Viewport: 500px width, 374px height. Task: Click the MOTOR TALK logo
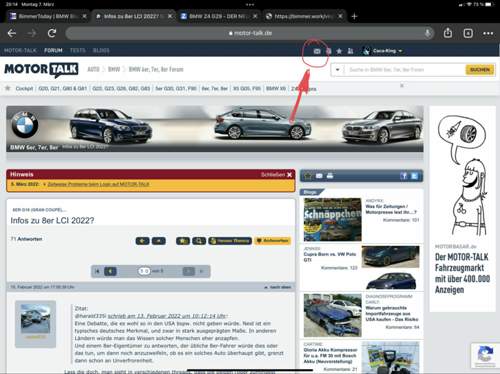41,70
